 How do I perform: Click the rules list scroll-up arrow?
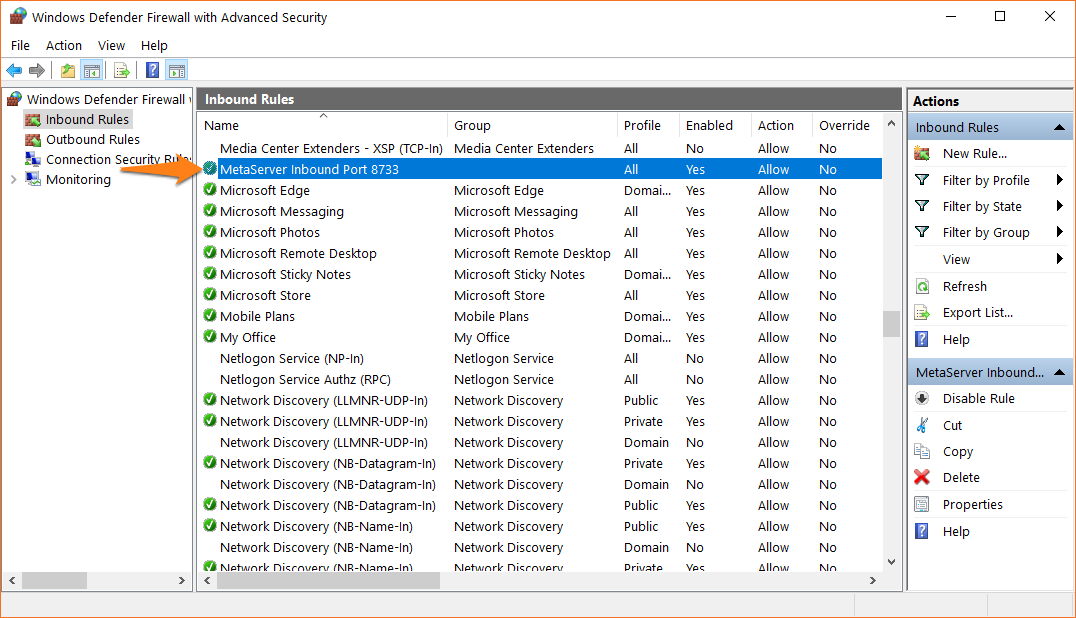891,123
